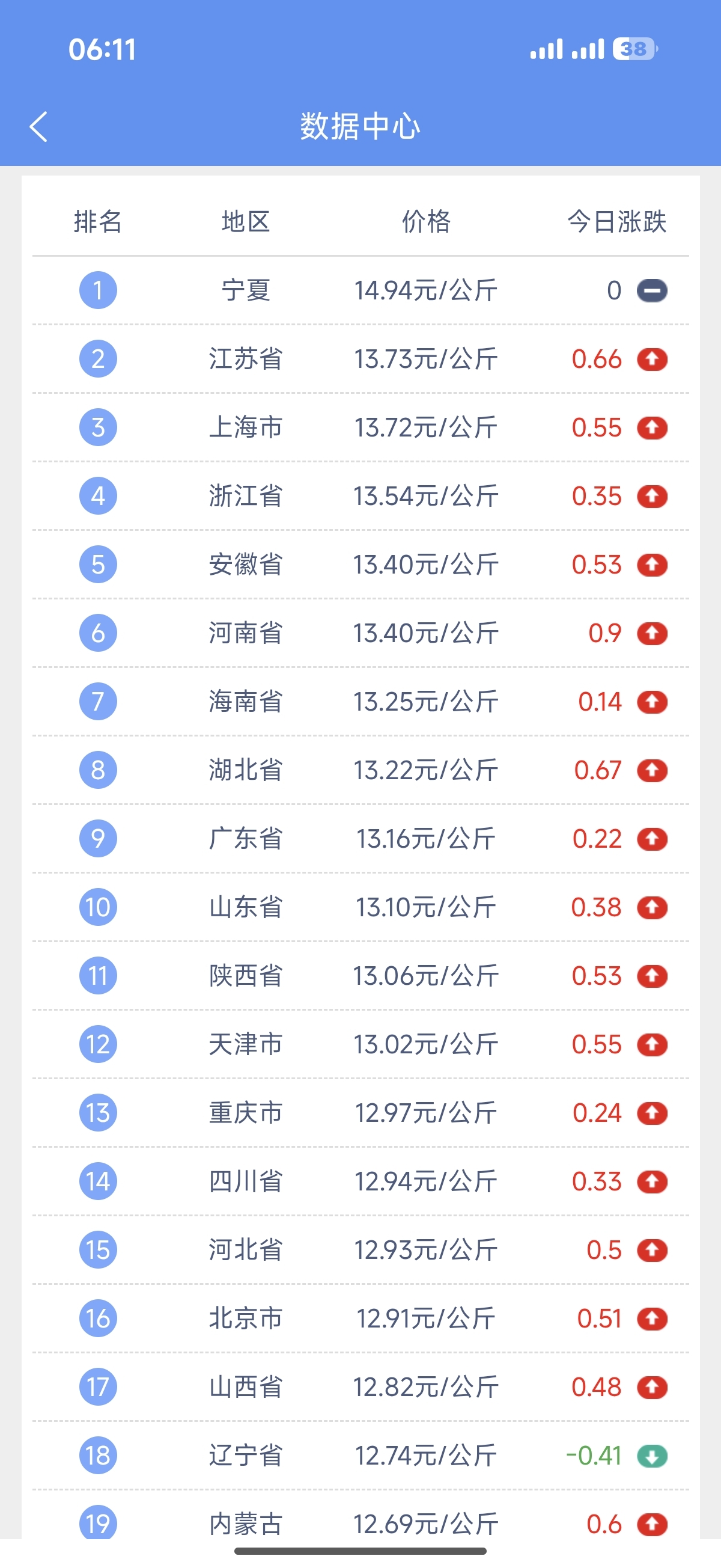Tap the rank 18 circle badge
This screenshot has height=1568, width=721.
click(x=98, y=1456)
